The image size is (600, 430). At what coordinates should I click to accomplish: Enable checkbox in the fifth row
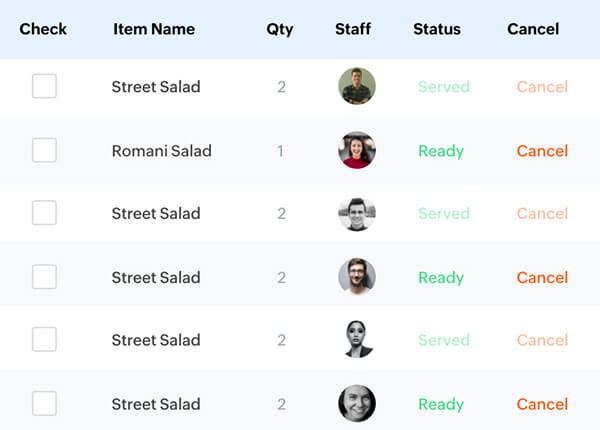coord(44,340)
